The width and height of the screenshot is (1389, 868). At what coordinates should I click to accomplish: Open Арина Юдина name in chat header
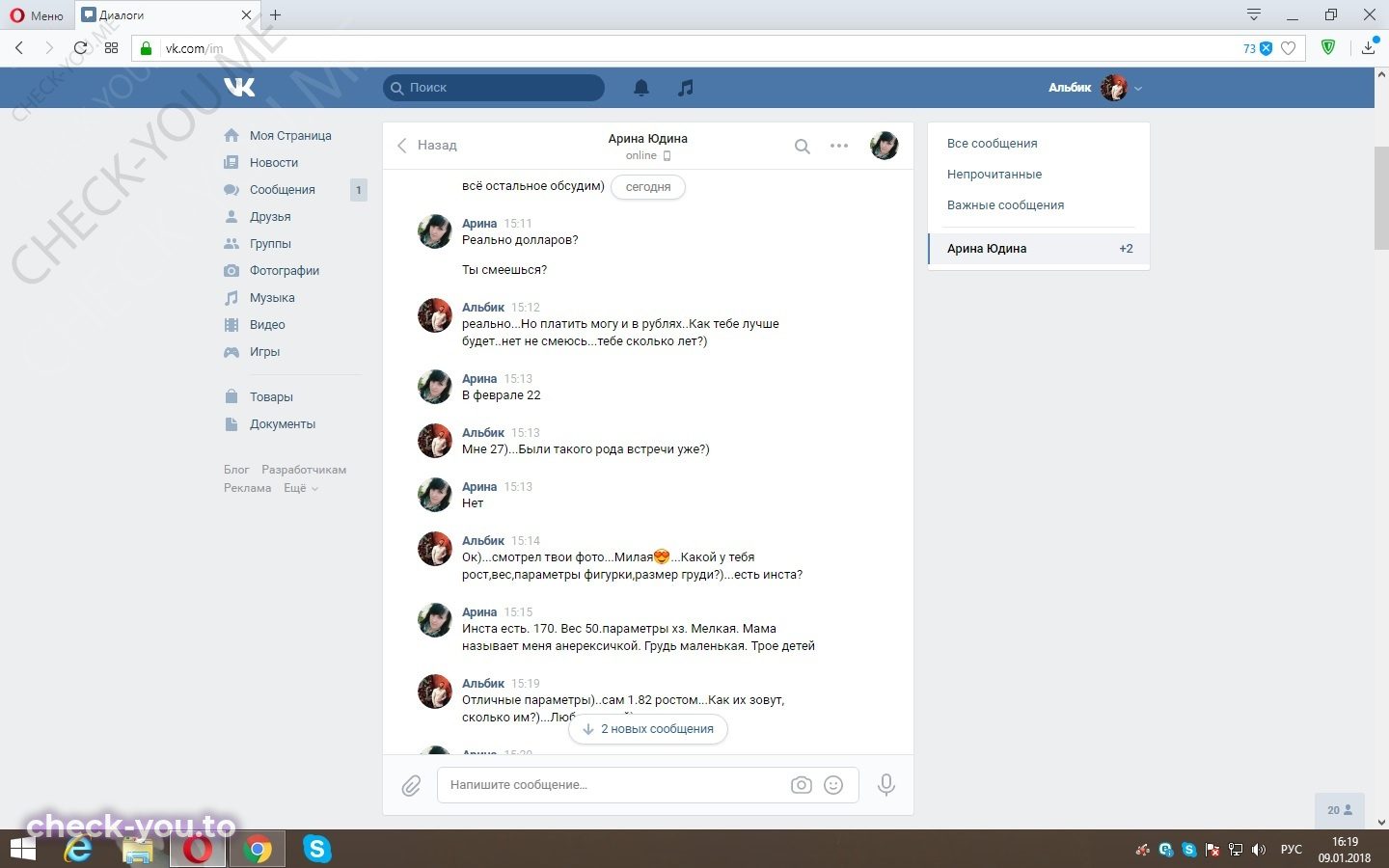(x=647, y=139)
